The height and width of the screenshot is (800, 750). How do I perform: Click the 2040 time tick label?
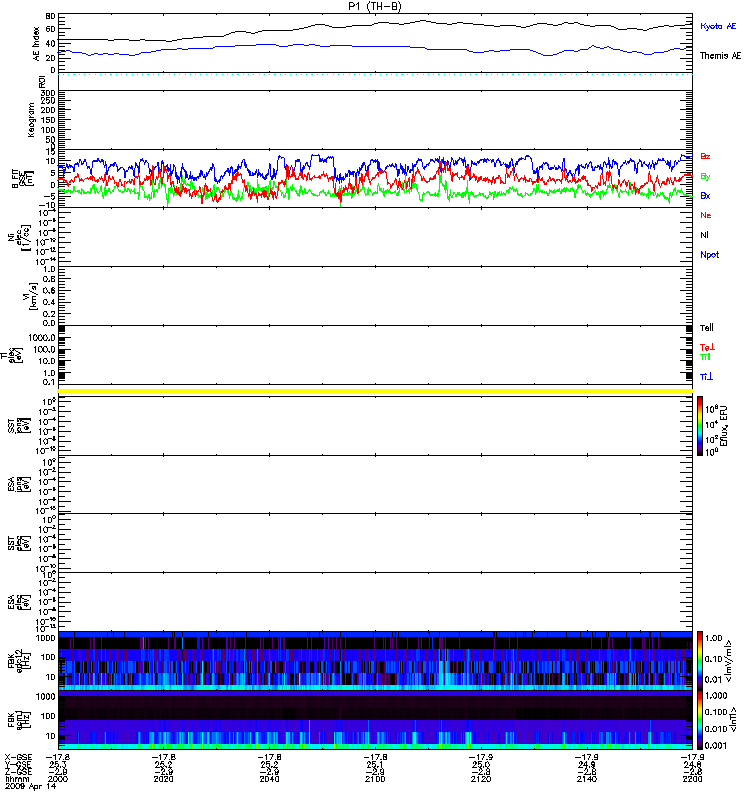point(269,779)
